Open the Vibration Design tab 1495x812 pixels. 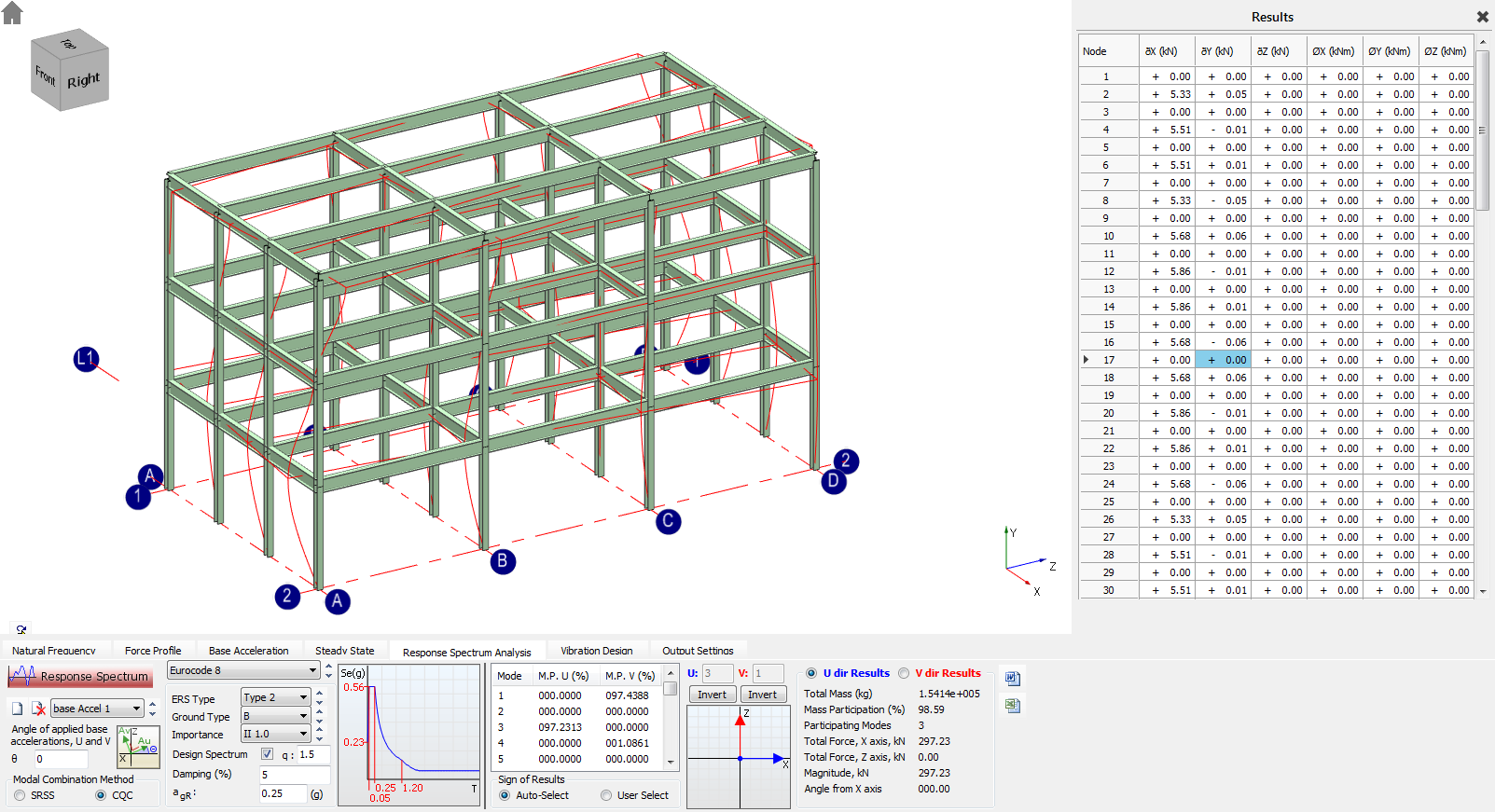[597, 651]
